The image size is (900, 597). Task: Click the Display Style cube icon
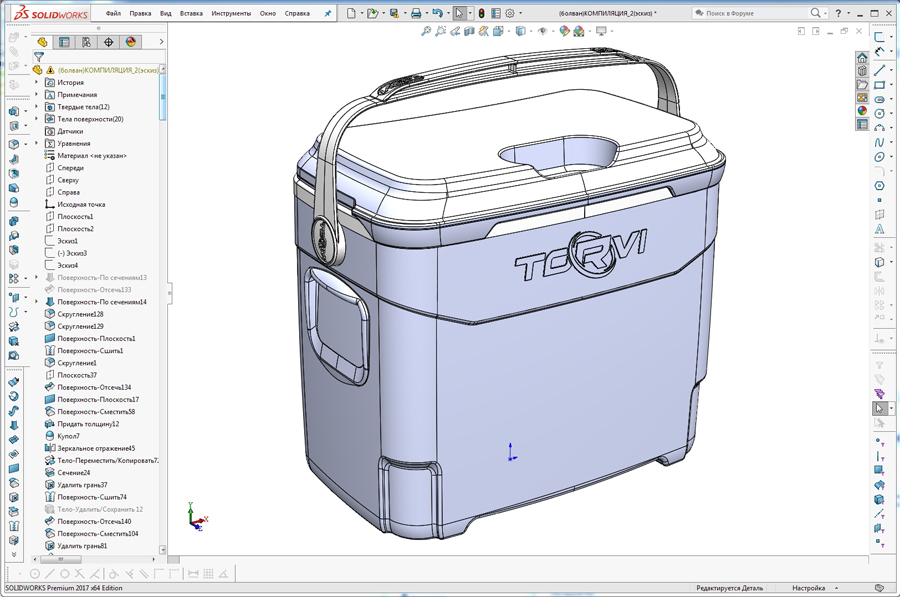click(521, 31)
